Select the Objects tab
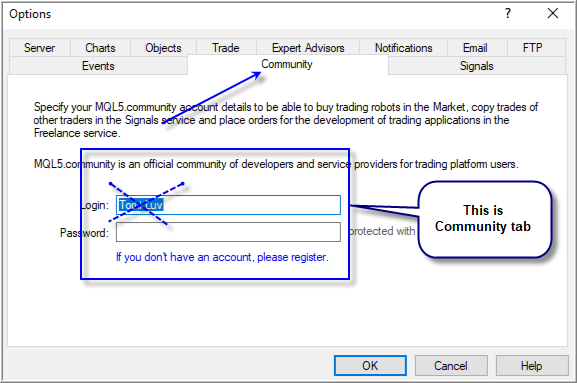The image size is (577, 383). 163,47
